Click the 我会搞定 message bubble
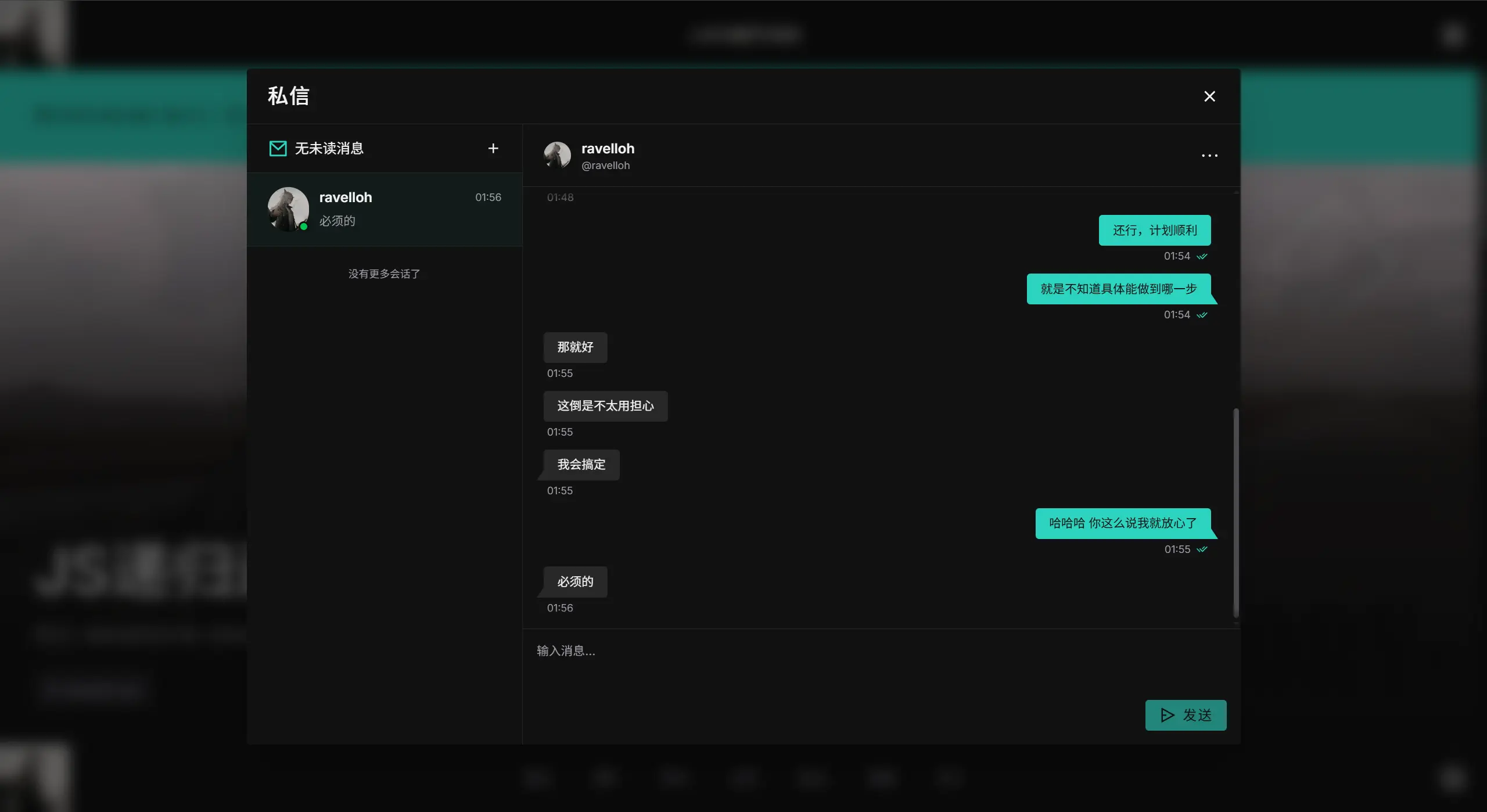The width and height of the screenshot is (1487, 812). 581,465
